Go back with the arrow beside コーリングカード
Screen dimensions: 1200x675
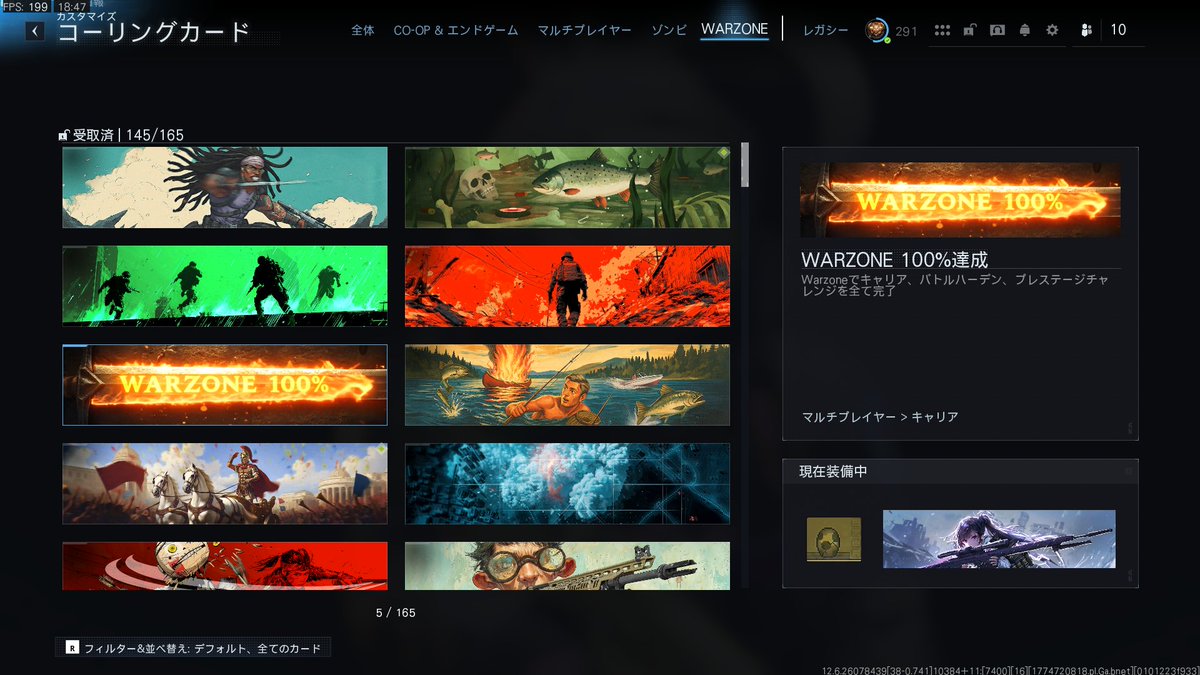[x=36, y=31]
